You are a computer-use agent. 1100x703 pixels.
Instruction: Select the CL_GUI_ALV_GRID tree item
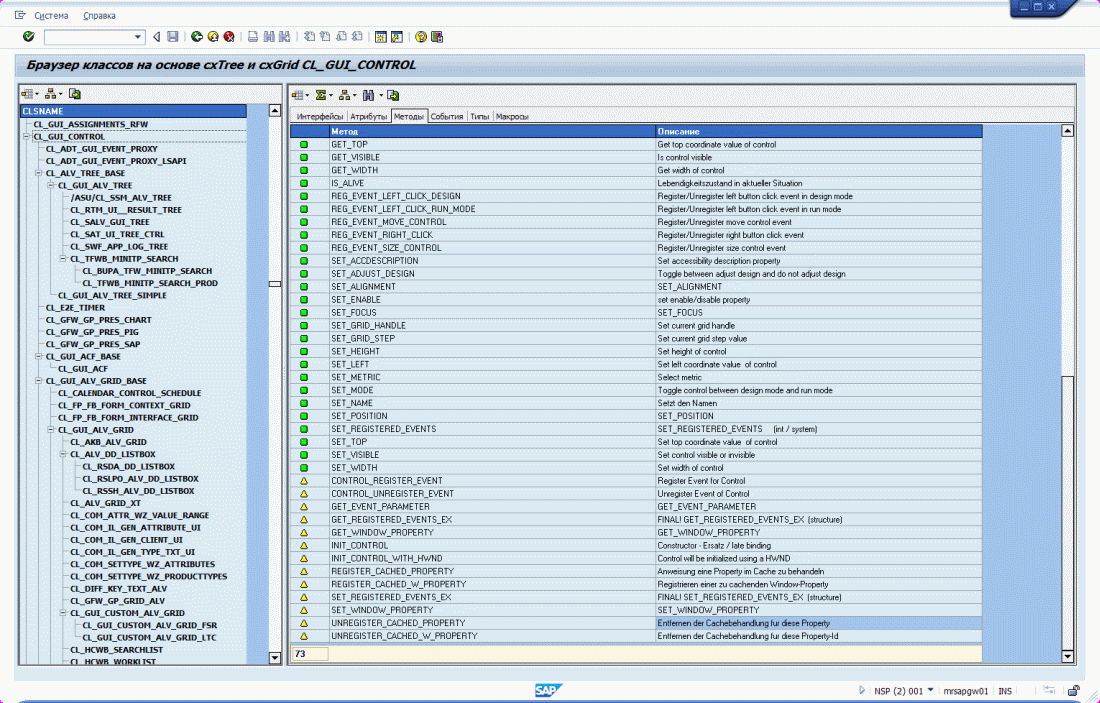click(x=95, y=430)
